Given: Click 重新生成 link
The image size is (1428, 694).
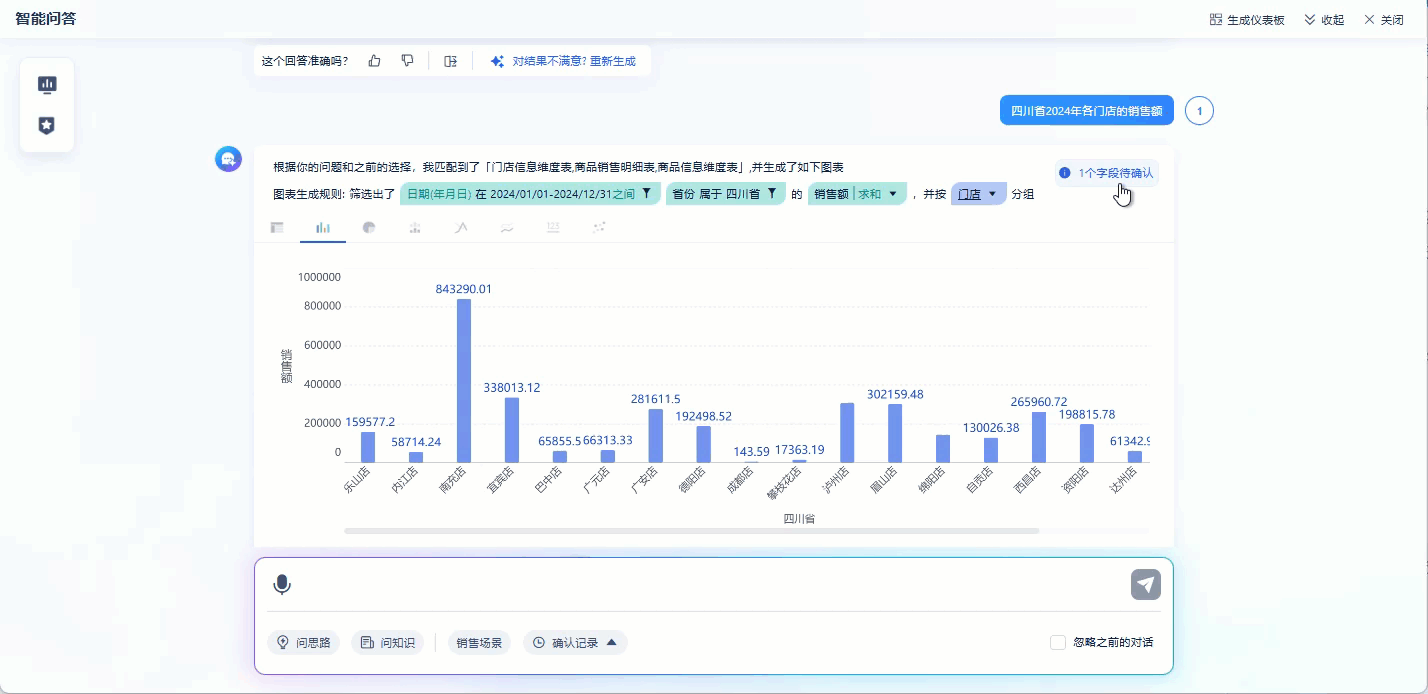Looking at the screenshot, I should pyautogui.click(x=612, y=61).
